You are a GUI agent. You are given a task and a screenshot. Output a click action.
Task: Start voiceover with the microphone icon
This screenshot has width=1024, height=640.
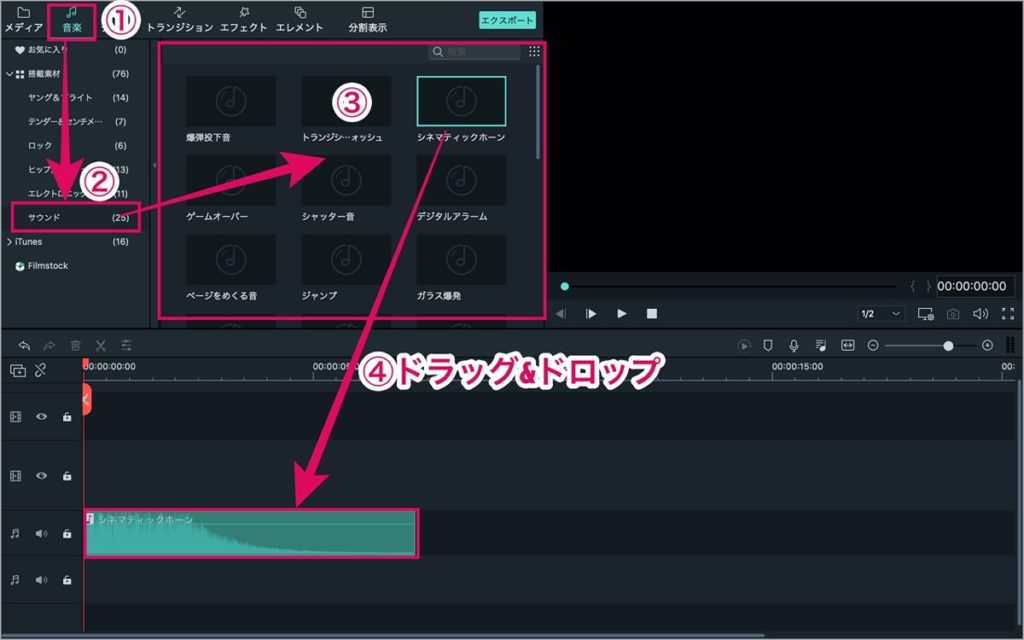(x=794, y=345)
